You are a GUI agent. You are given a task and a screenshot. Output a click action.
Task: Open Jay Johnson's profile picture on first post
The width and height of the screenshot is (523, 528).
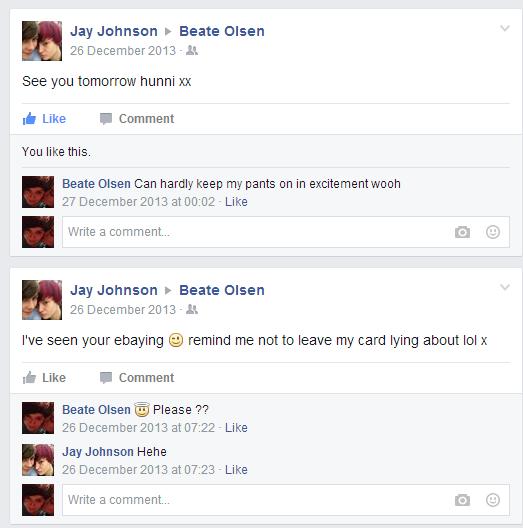tap(42, 41)
